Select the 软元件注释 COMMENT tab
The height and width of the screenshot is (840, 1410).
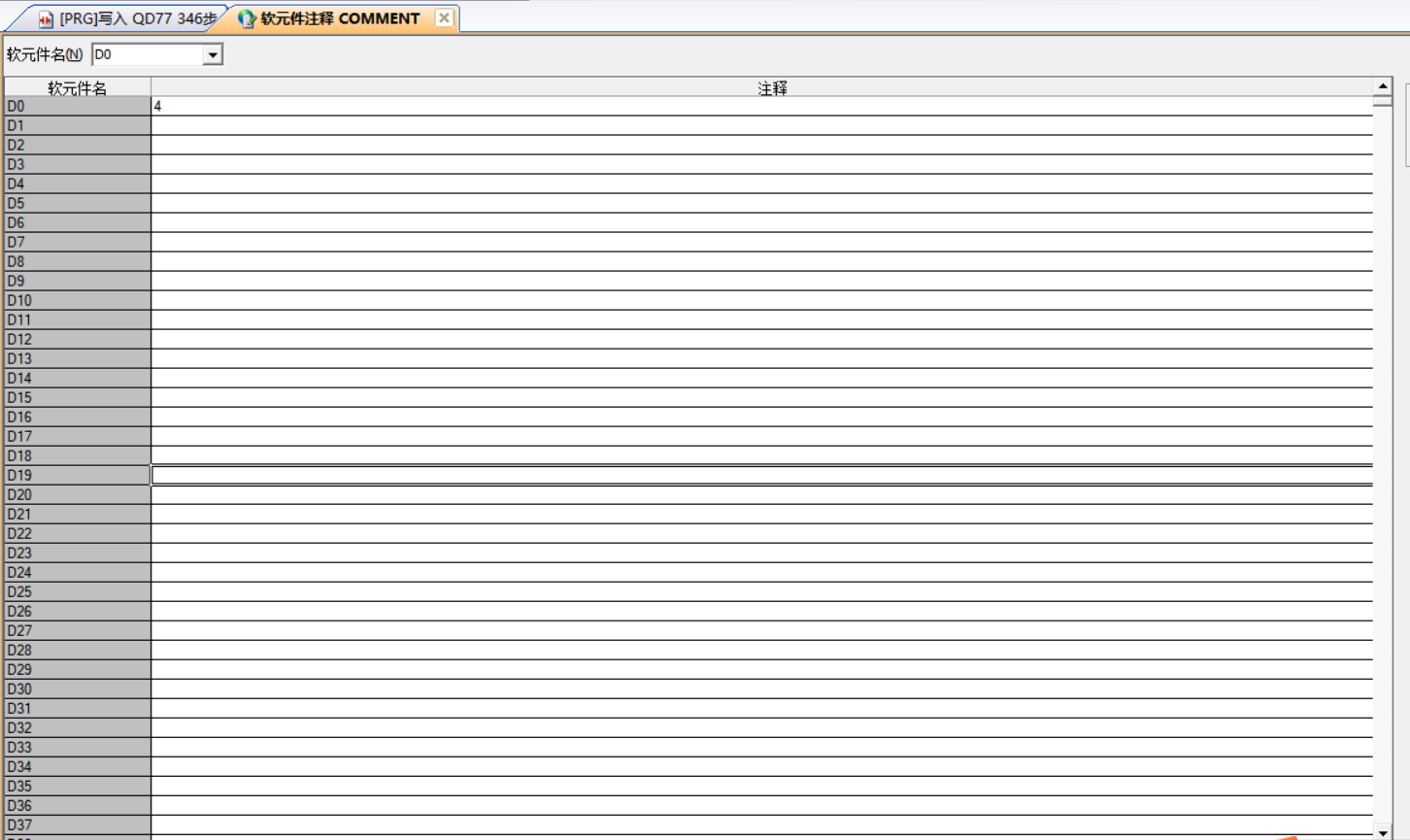click(339, 18)
